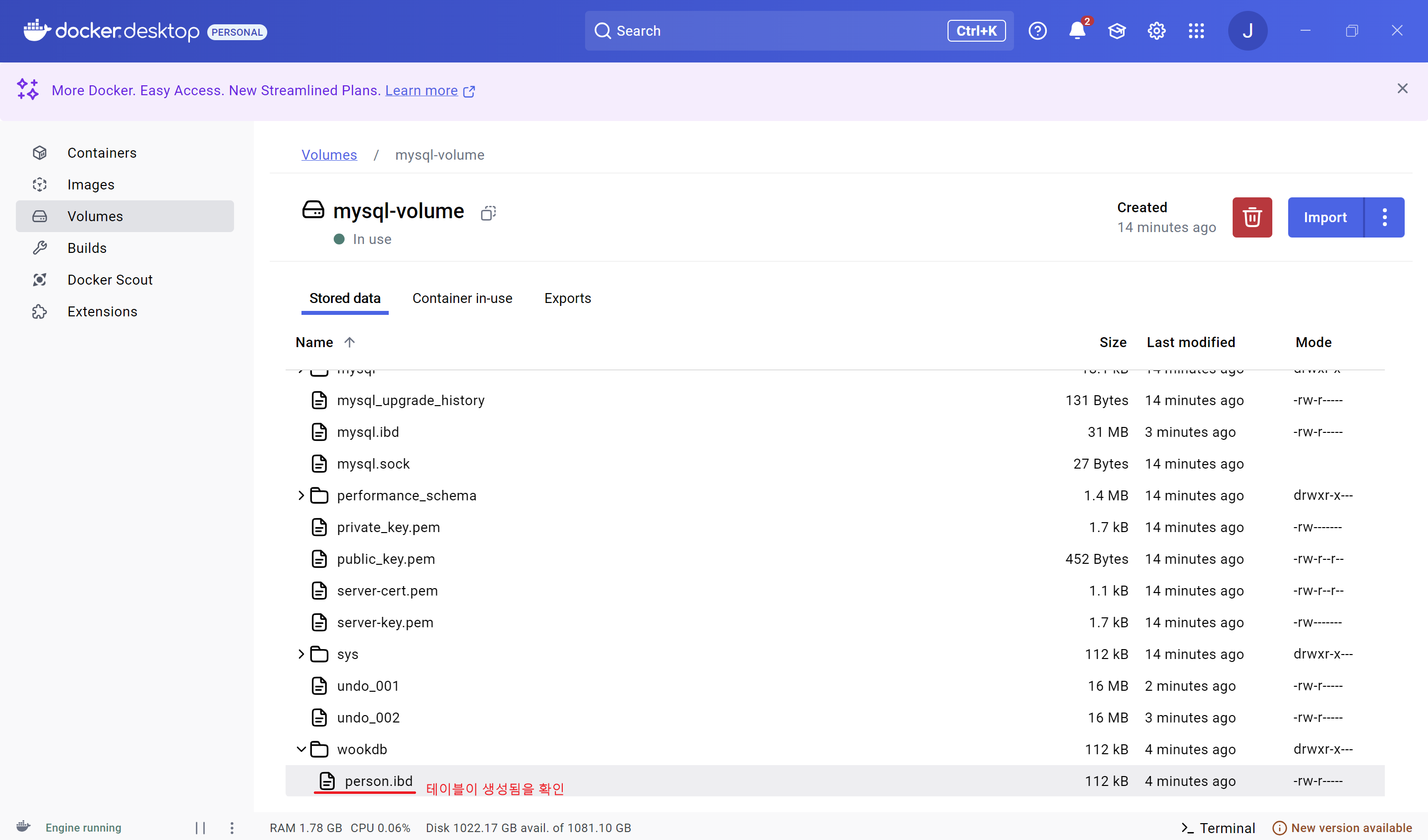This screenshot has width=1428, height=840.
Task: Expand the sys folder
Action: (301, 654)
